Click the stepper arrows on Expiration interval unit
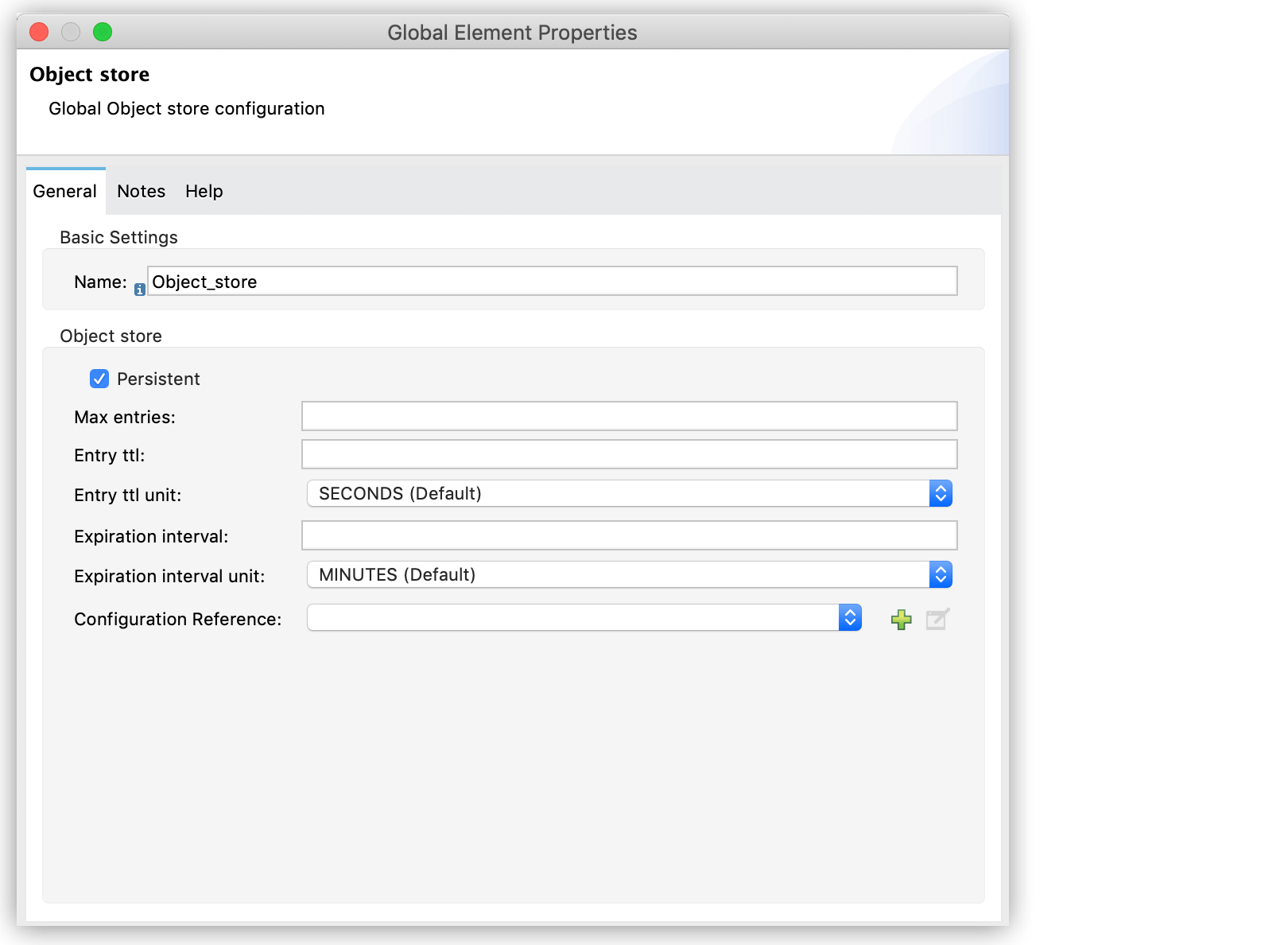 coord(941,574)
